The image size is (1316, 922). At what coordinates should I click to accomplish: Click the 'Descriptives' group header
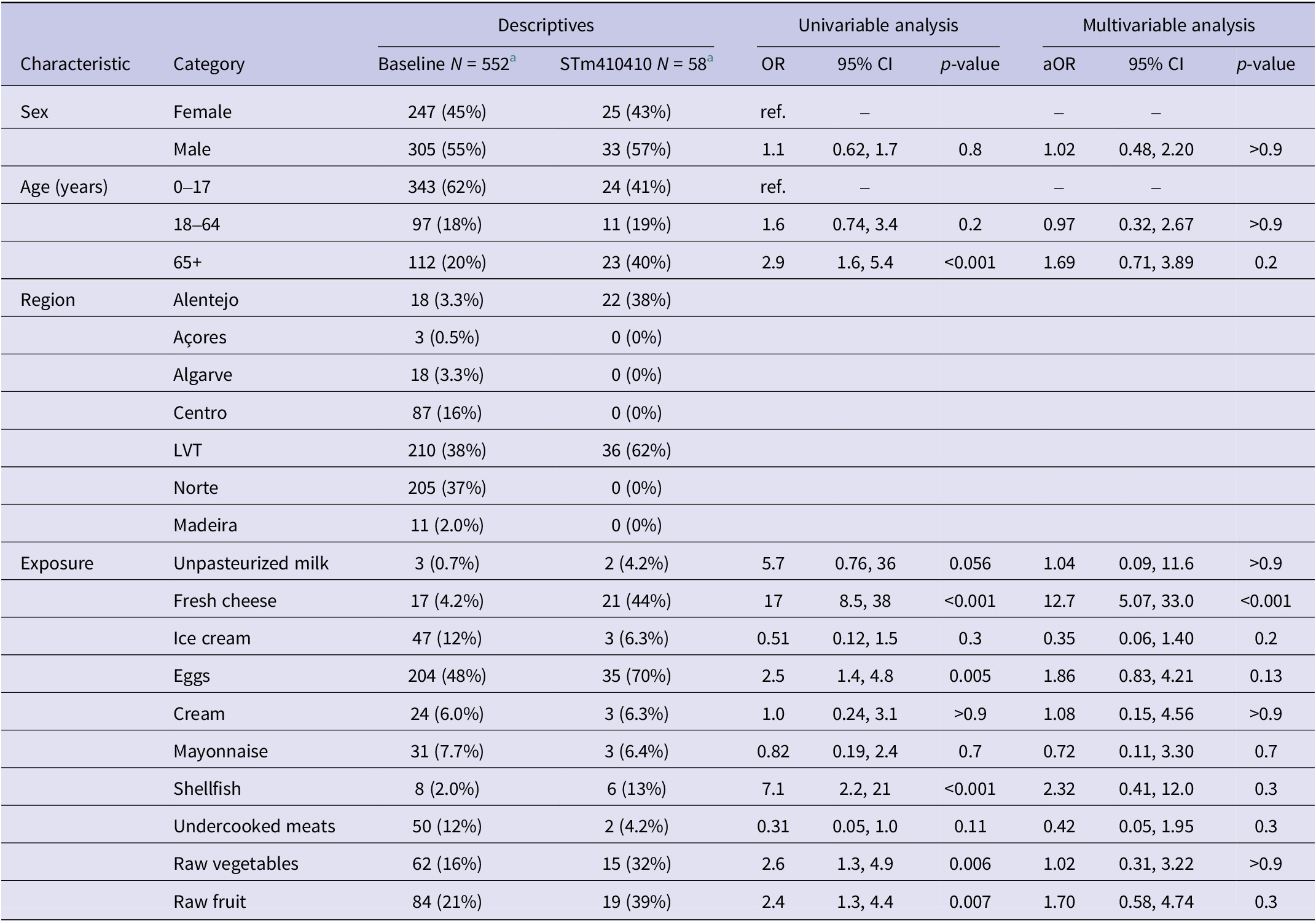546,25
